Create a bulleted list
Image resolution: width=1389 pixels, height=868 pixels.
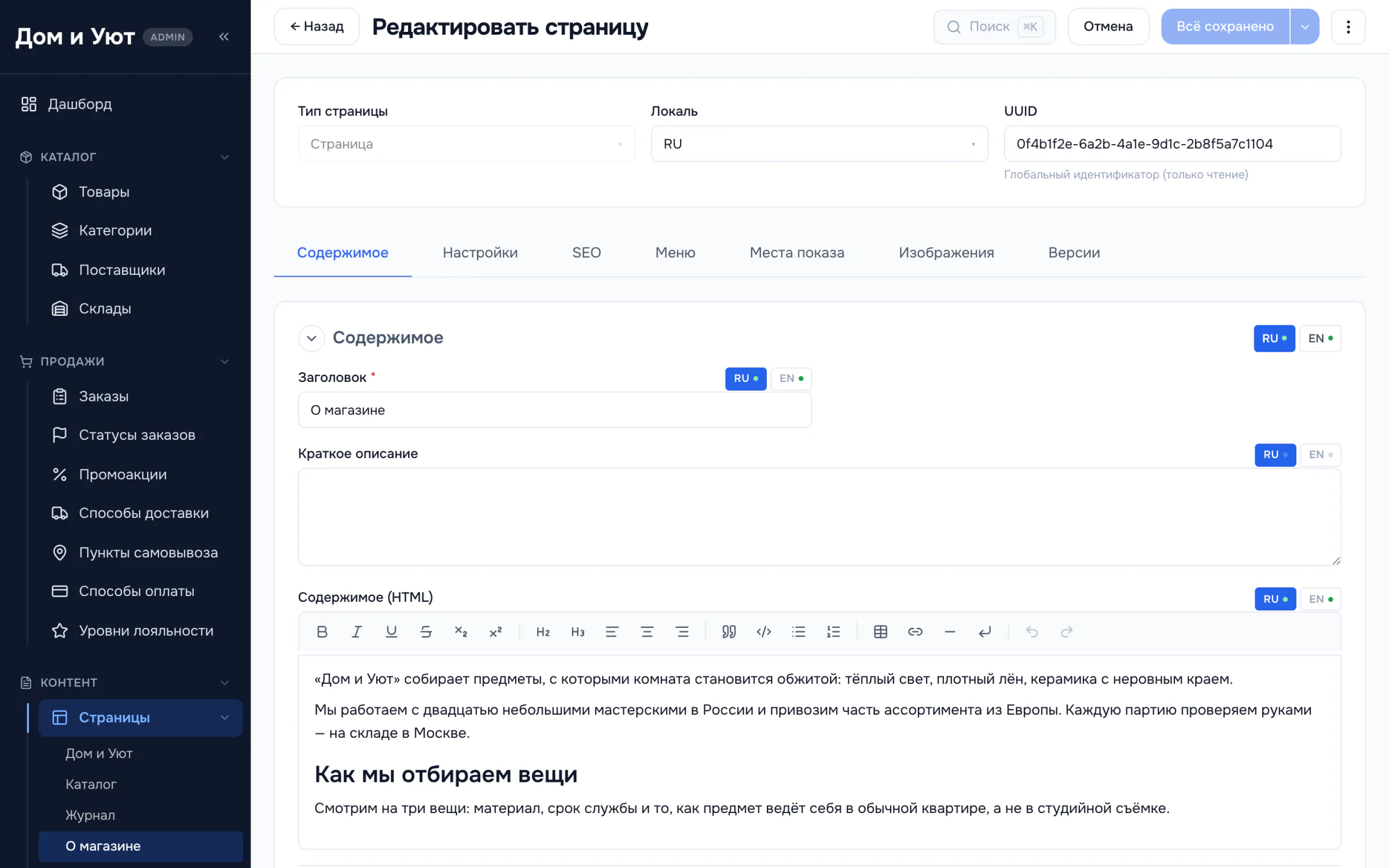click(x=799, y=632)
